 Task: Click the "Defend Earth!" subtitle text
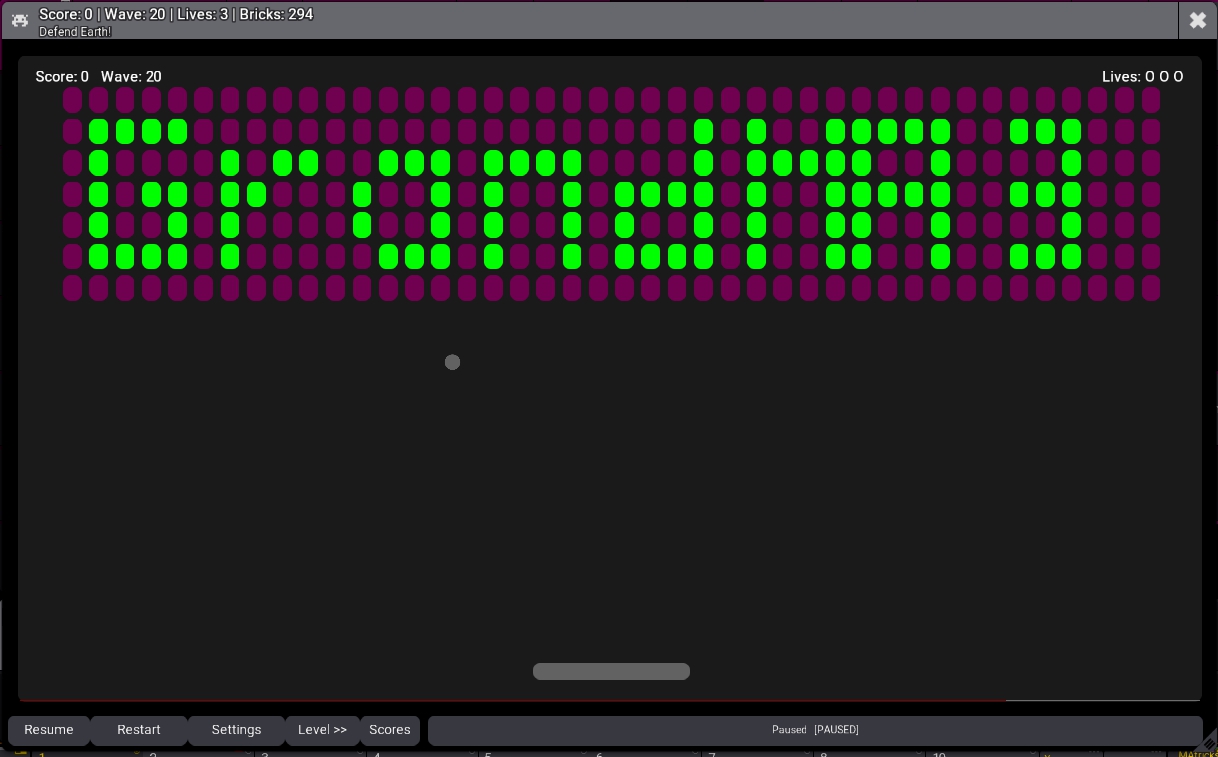coord(75,32)
